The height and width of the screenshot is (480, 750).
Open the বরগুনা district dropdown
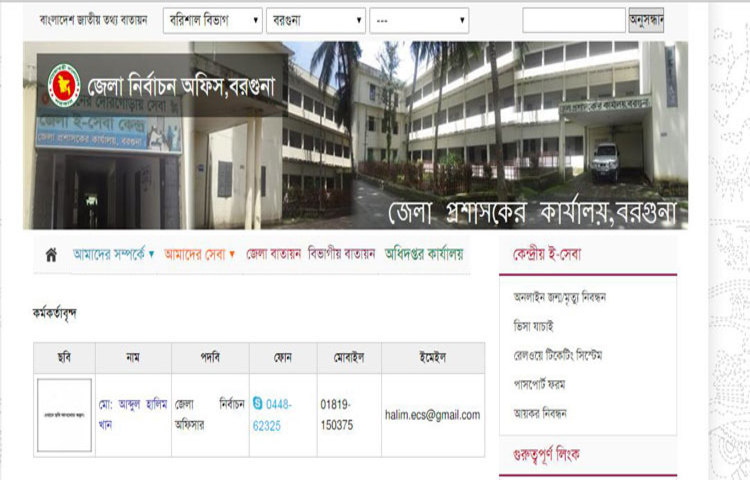point(316,21)
